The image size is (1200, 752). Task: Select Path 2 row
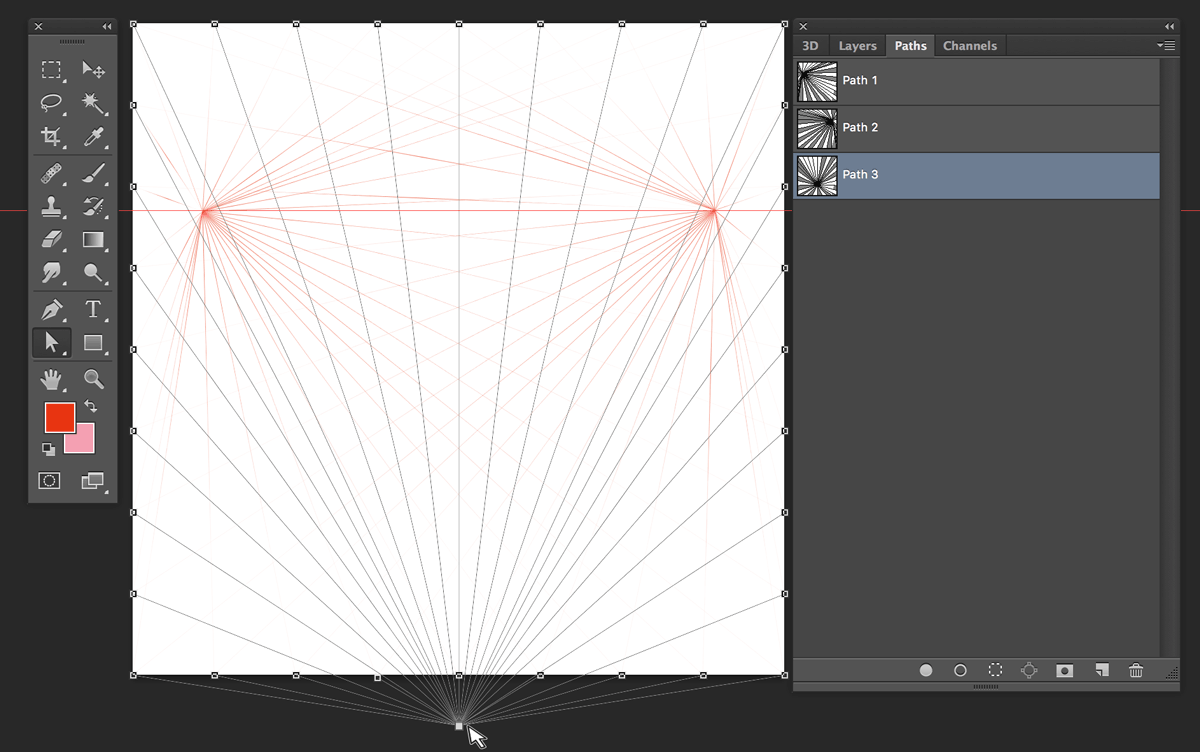coord(977,128)
